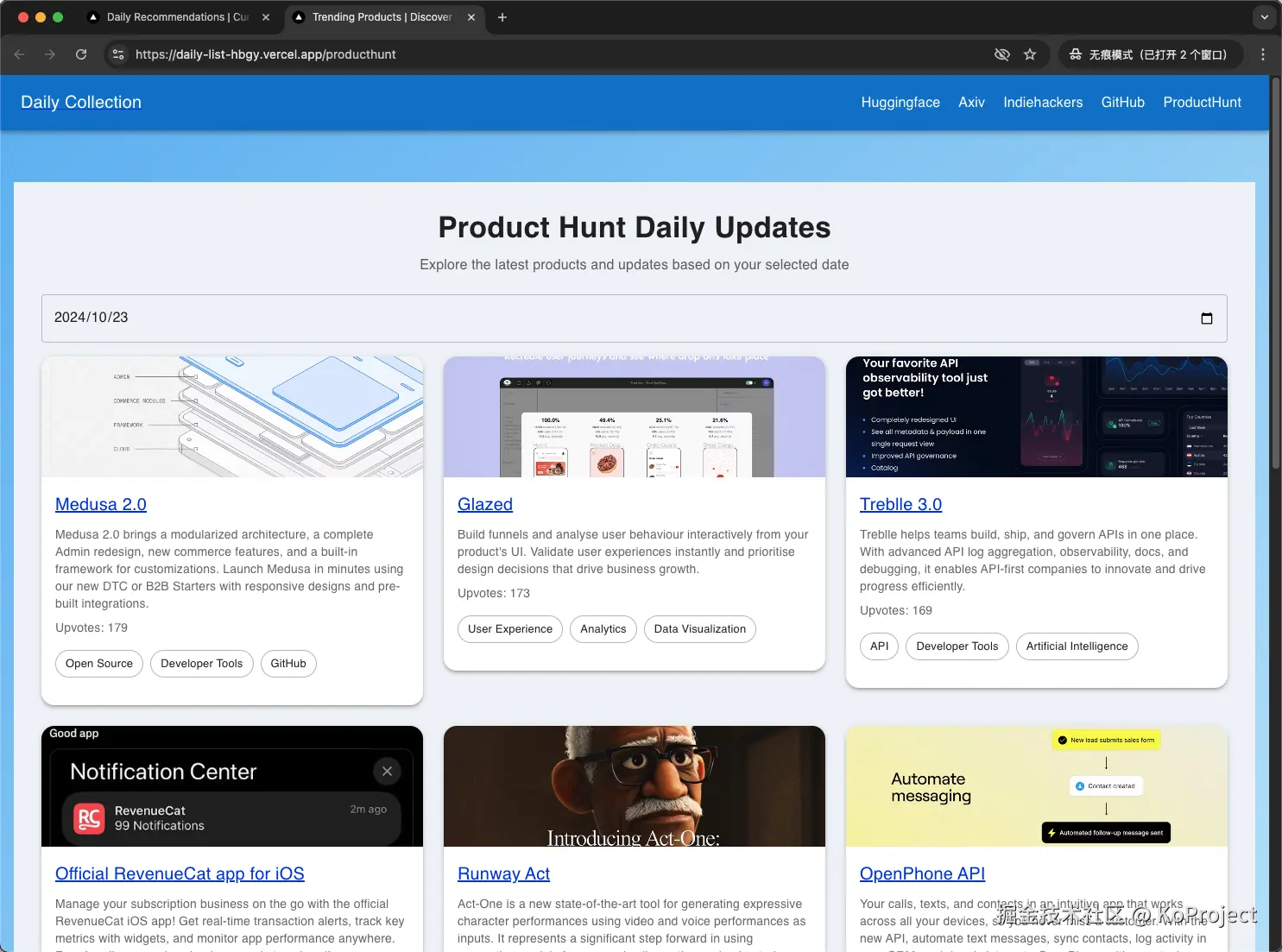Click the Medusa 2.0 thumbnail image
The width and height of the screenshot is (1282, 952).
pyautogui.click(x=232, y=417)
